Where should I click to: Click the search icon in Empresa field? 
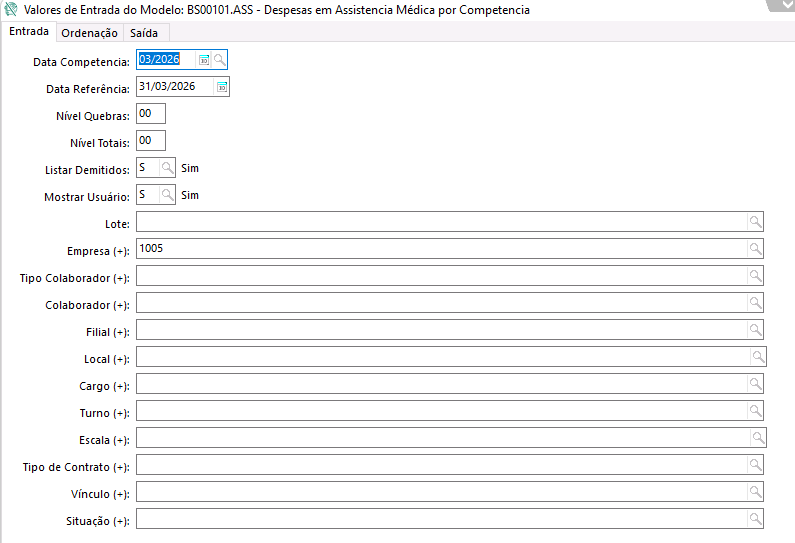756,249
